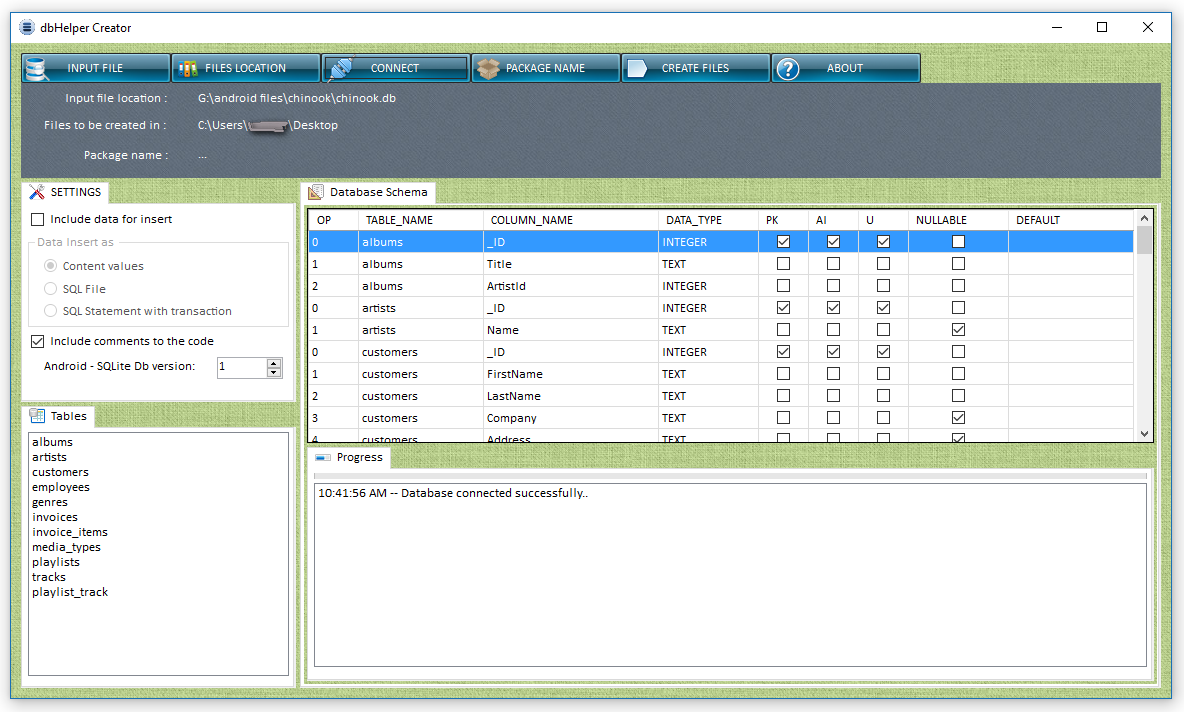
Task: Switch to the Tables tab
Action: tap(59, 416)
